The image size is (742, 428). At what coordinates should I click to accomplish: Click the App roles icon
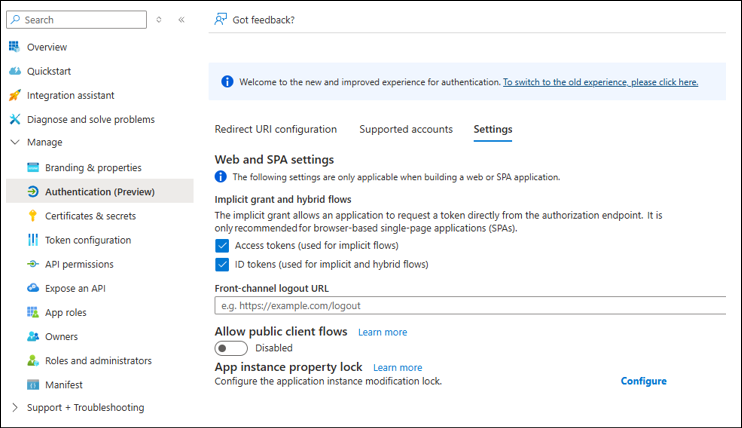[x=33, y=312]
